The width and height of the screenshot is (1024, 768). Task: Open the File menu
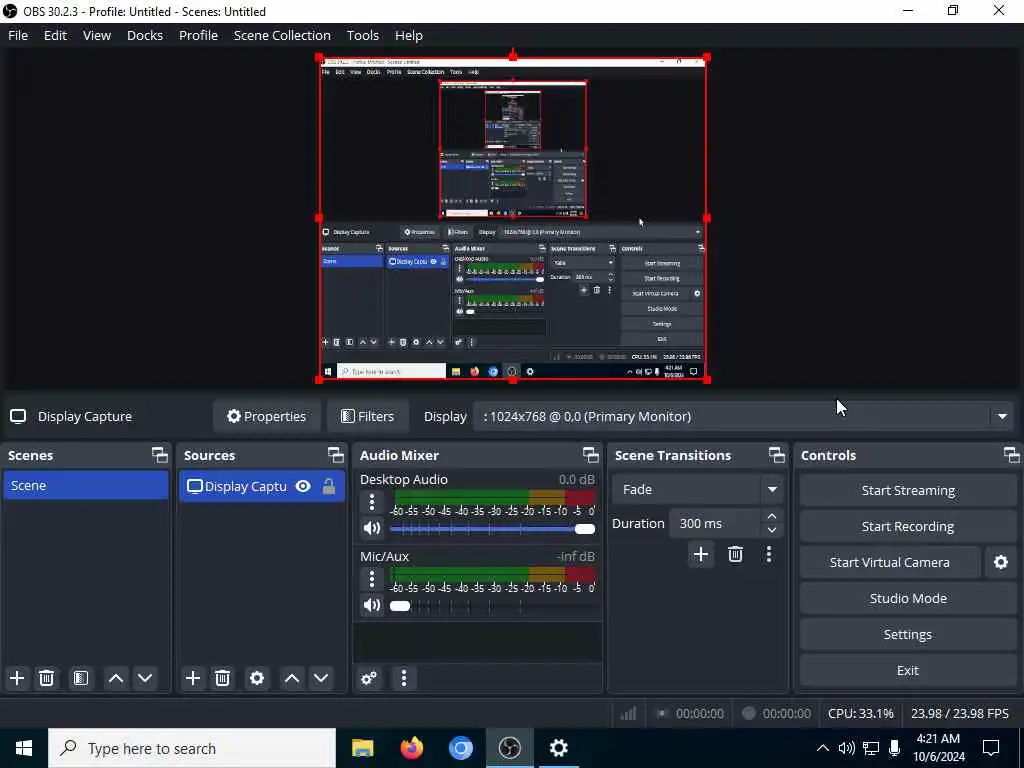tap(18, 35)
